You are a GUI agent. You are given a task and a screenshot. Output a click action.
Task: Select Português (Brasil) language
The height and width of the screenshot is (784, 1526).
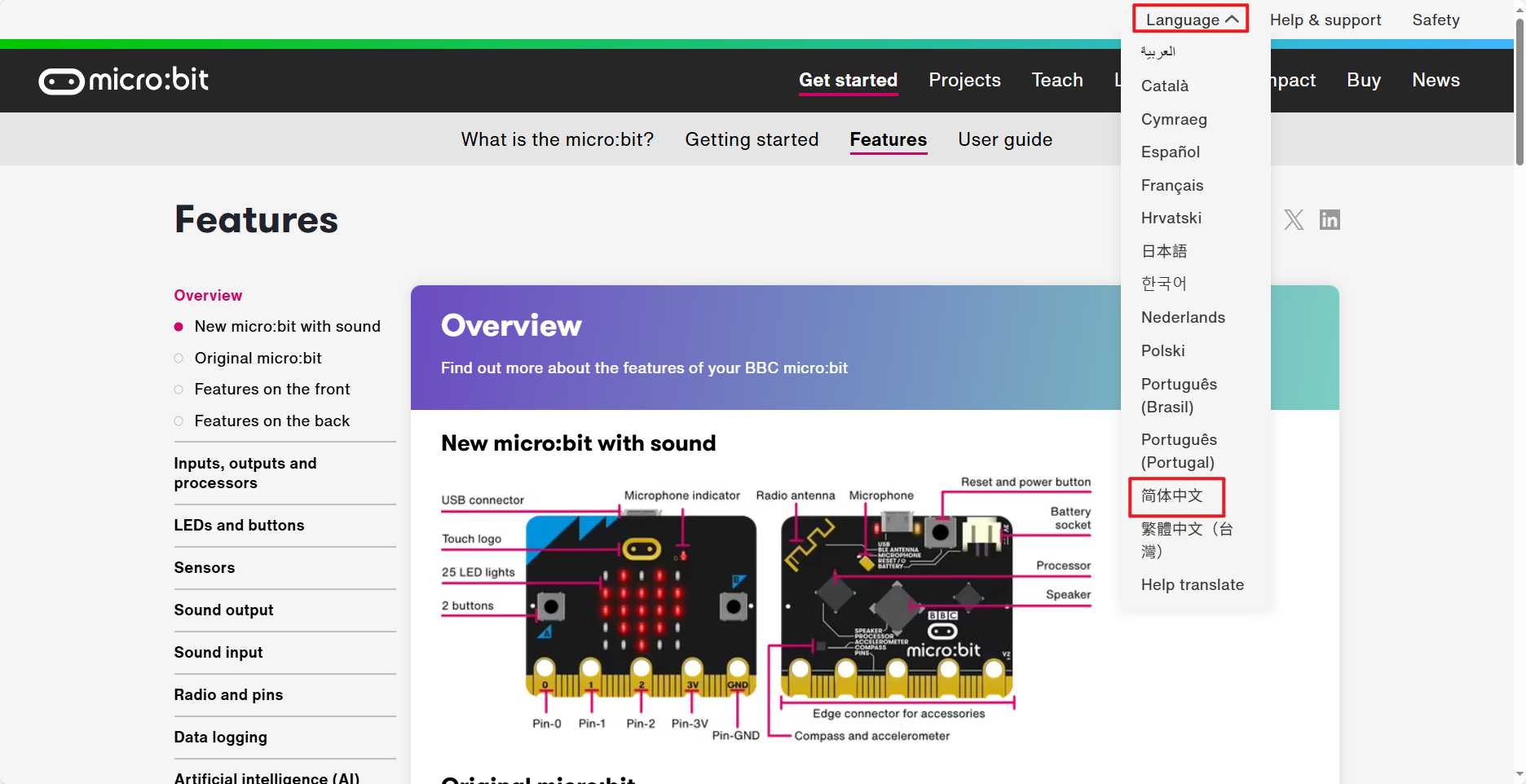point(1179,395)
